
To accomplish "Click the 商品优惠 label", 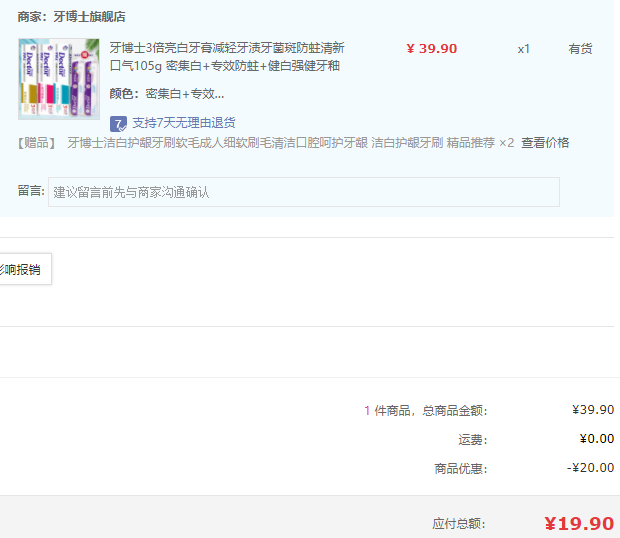I will (461, 469).
